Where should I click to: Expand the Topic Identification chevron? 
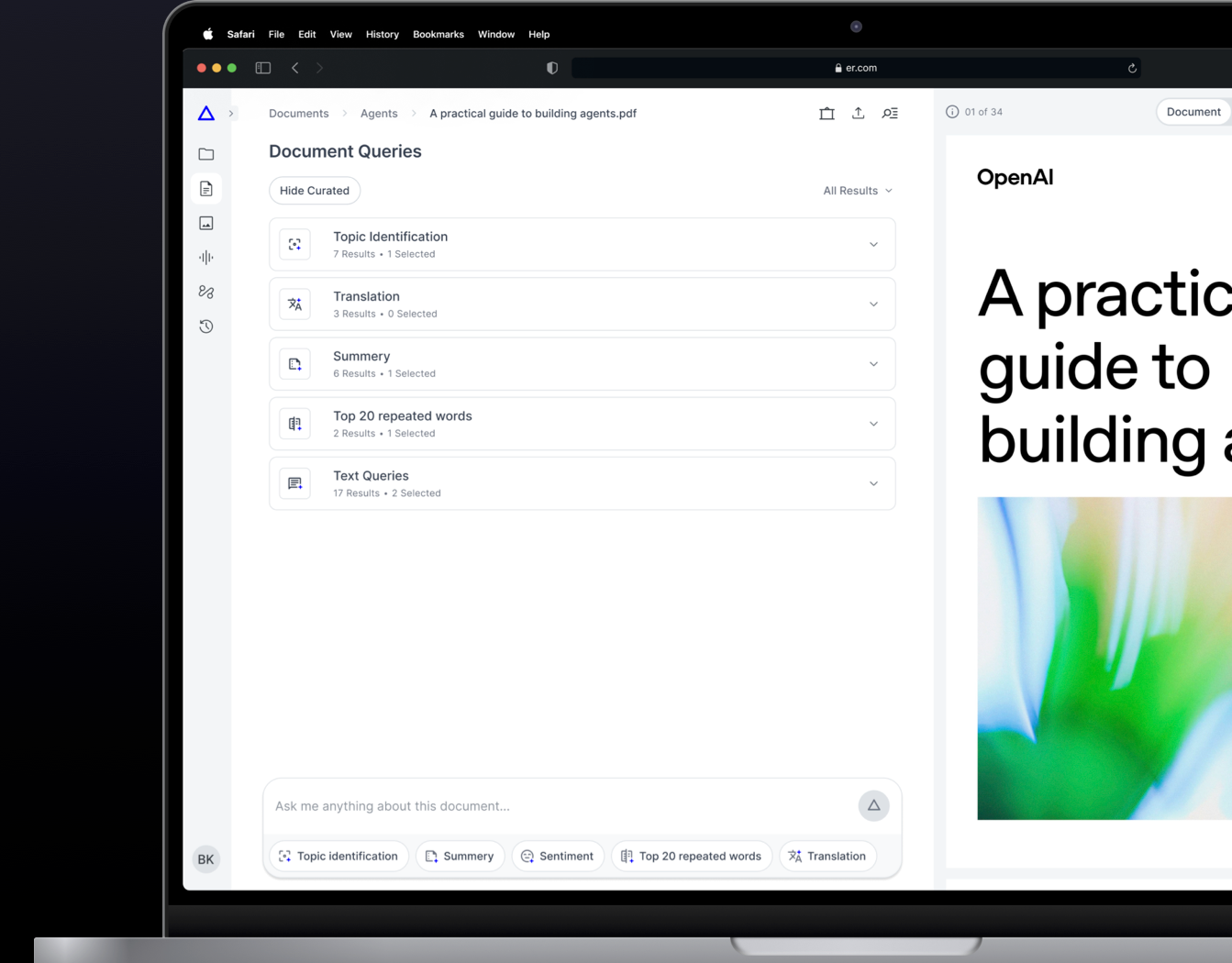click(x=873, y=245)
